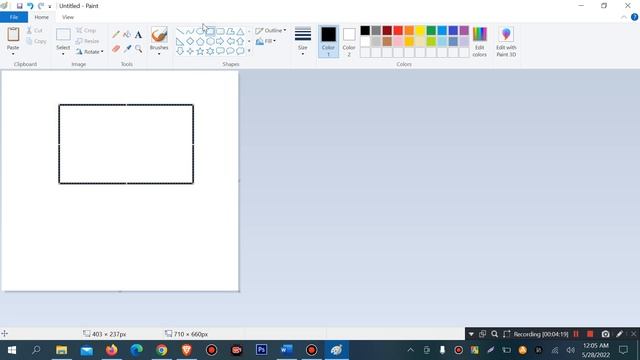Select the Fill with color bucket tool
This screenshot has width=640, height=360.
[x=127, y=35]
